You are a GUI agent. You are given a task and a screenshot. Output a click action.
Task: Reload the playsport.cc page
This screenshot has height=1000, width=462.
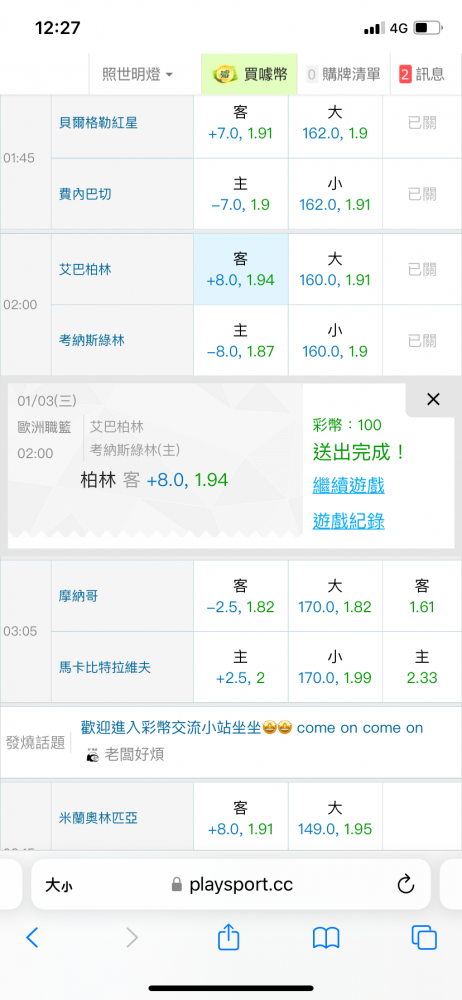click(406, 884)
